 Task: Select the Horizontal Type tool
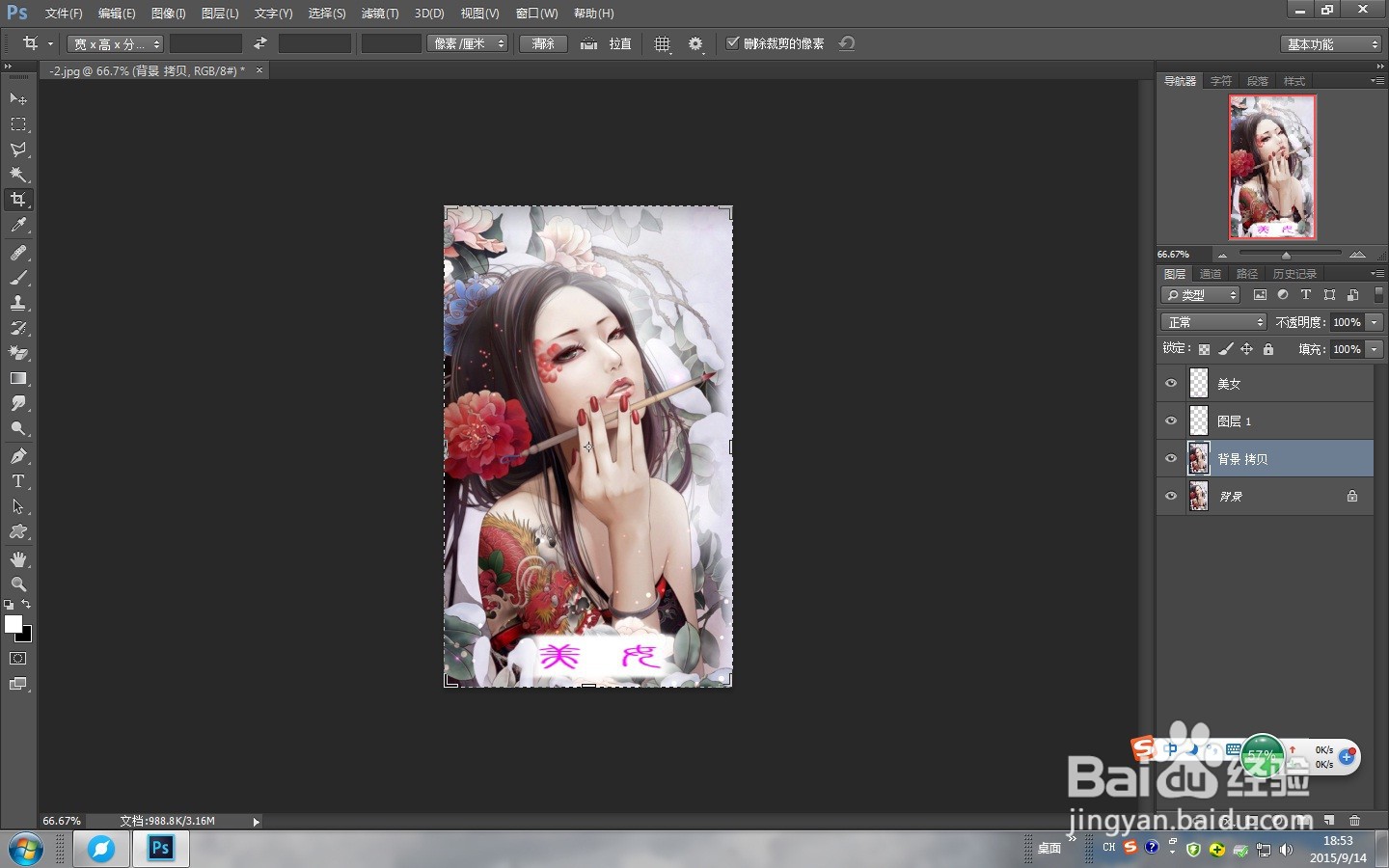click(17, 480)
